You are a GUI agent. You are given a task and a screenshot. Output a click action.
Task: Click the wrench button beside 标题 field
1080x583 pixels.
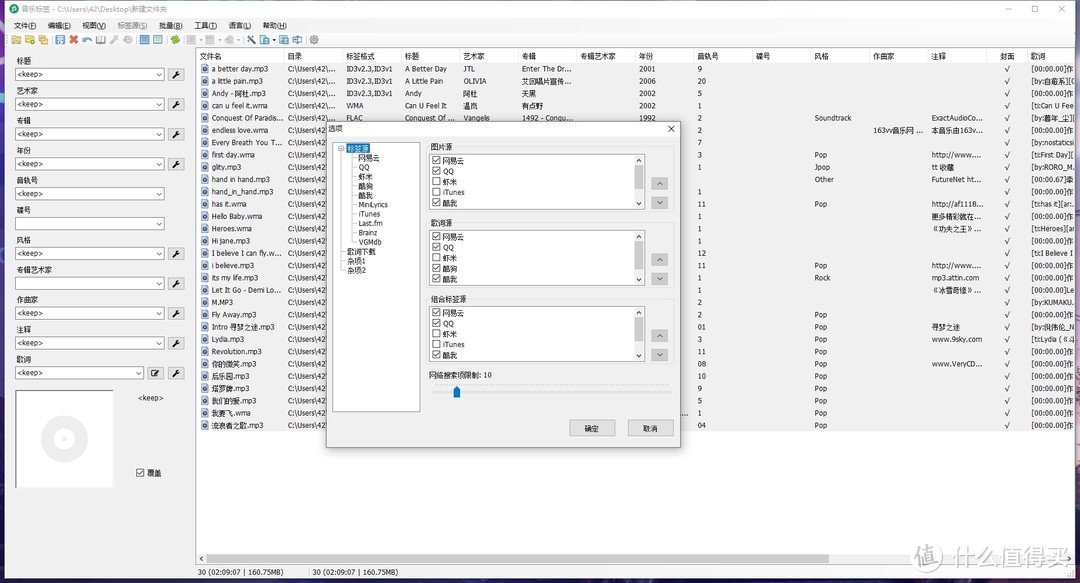[x=176, y=75]
